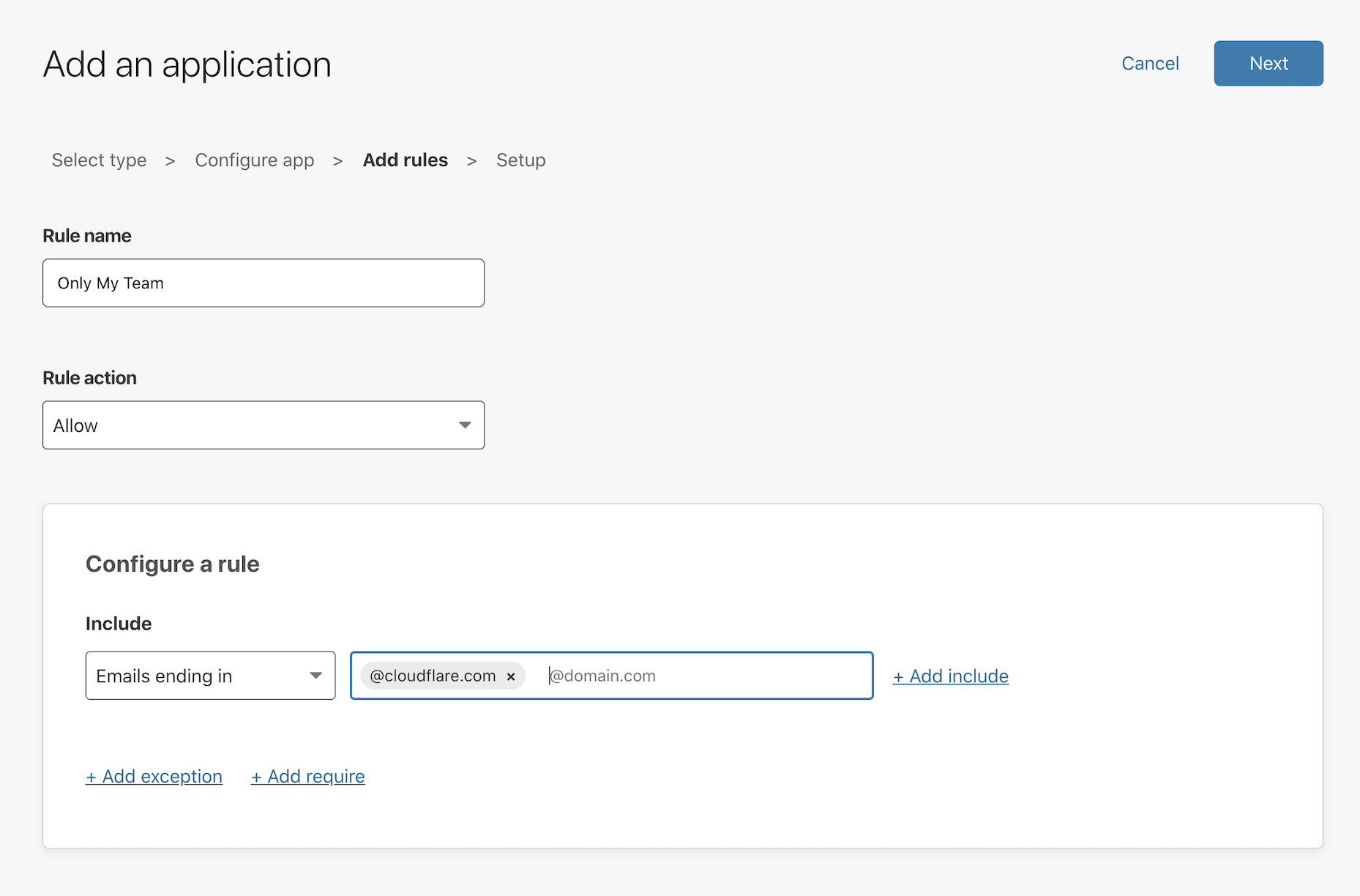1360x896 pixels.
Task: Open the Emails ending in selector
Action: [x=210, y=676]
